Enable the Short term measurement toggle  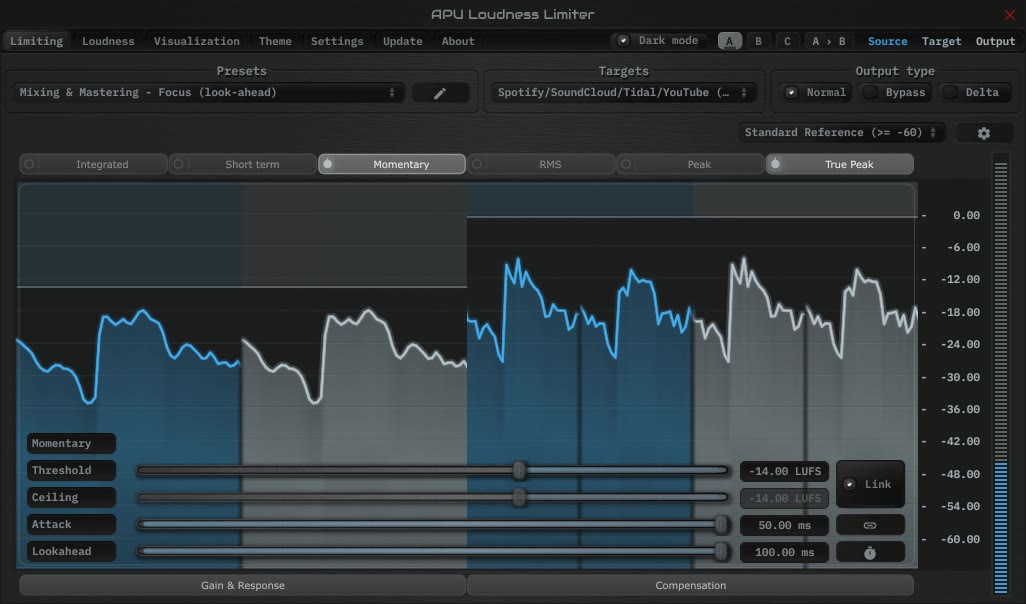click(243, 164)
